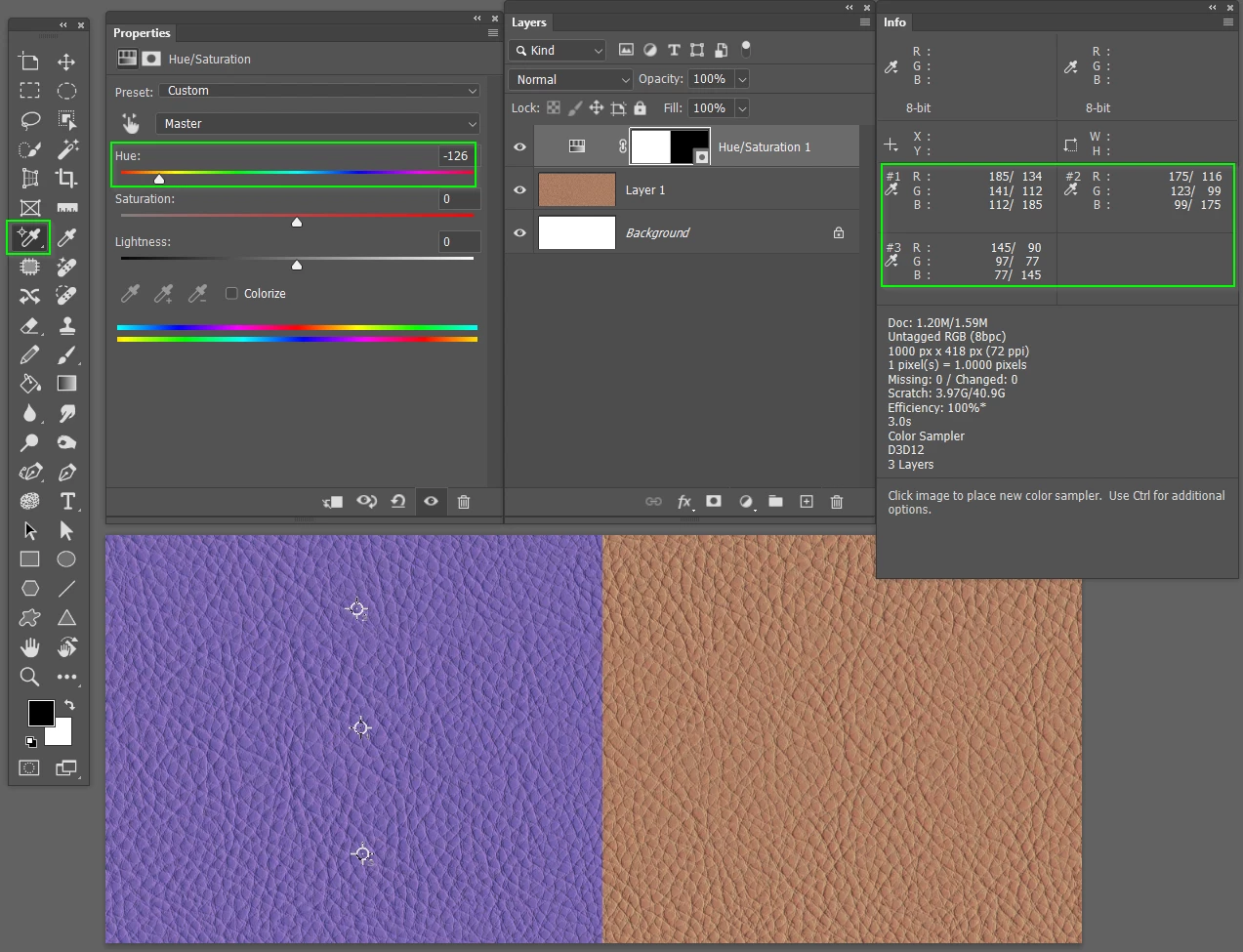Viewport: 1243px width, 952px height.
Task: Expand the Fill slider arrow
Action: pyautogui.click(x=742, y=108)
